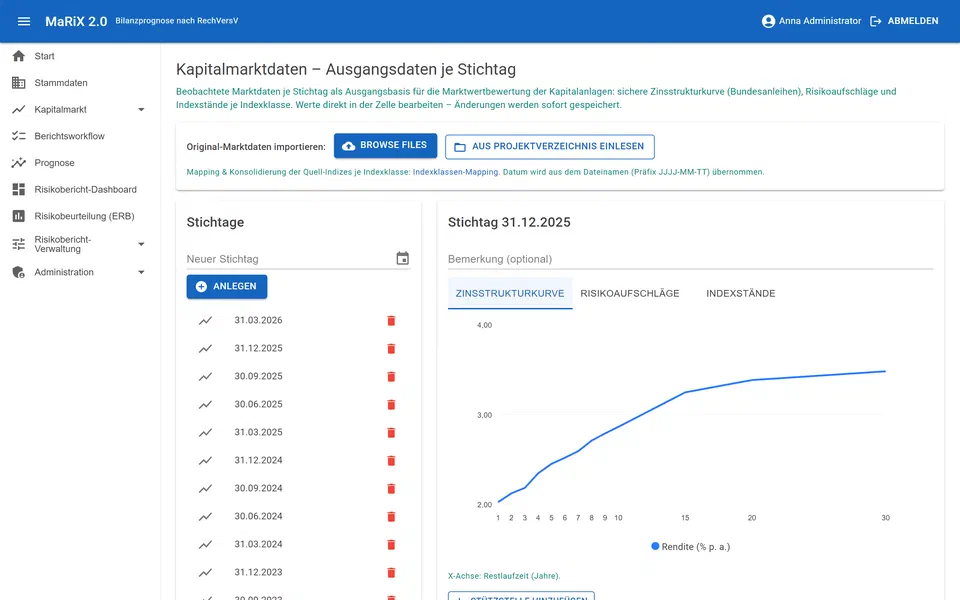Click the Kapitalmarkt trend line icon
The width and height of the screenshot is (960, 600).
19,110
